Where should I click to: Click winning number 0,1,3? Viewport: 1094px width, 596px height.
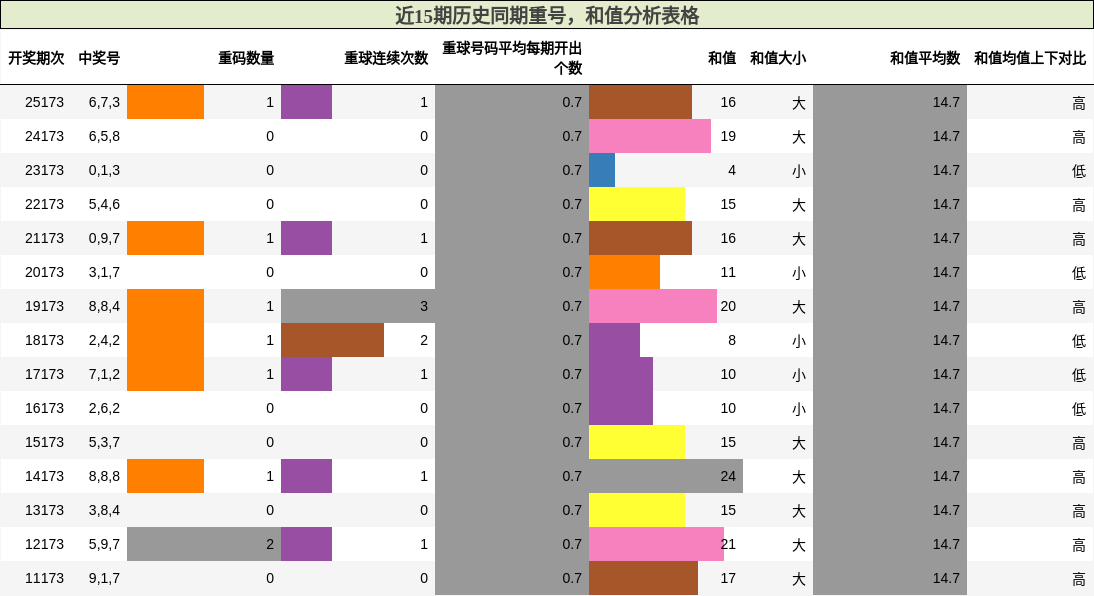point(104,170)
